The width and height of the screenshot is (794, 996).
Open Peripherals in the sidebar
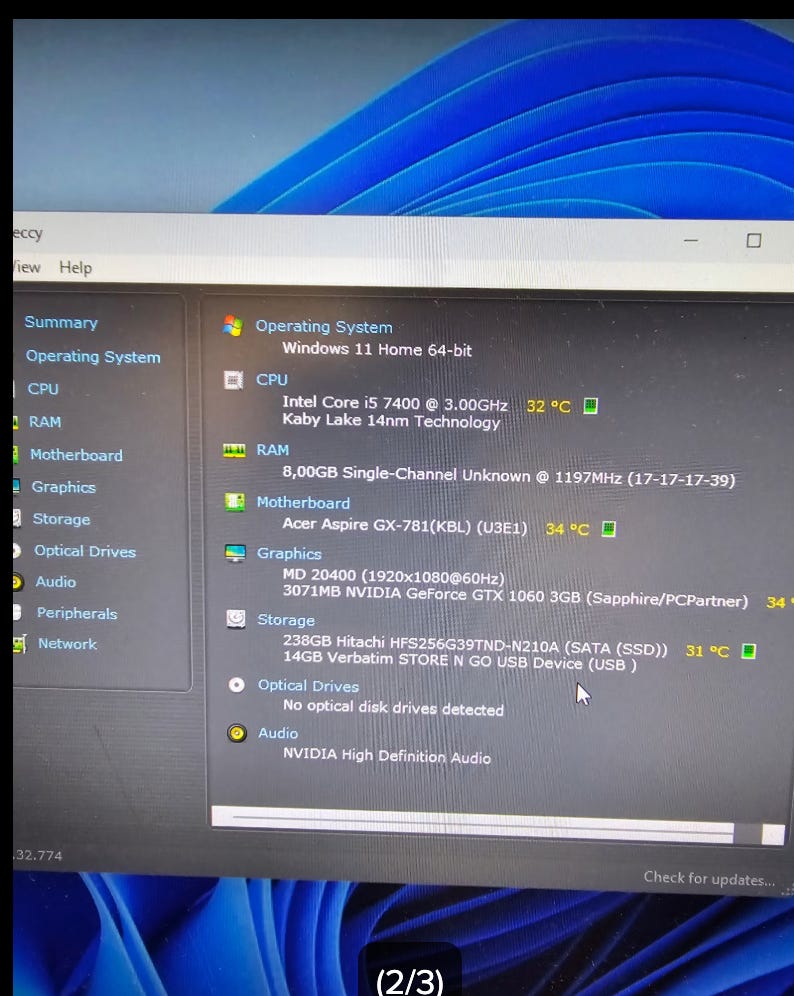pos(77,613)
